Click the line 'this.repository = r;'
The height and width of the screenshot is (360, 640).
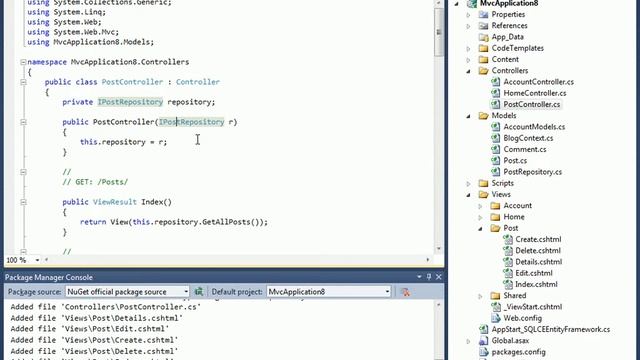(x=124, y=142)
